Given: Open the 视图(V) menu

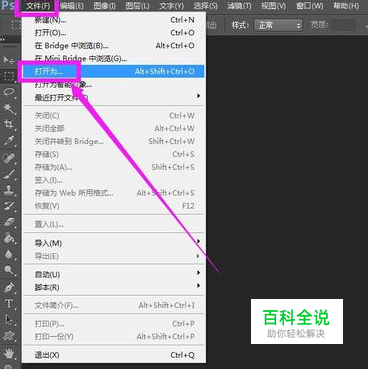Looking at the screenshot, I should [273, 6].
